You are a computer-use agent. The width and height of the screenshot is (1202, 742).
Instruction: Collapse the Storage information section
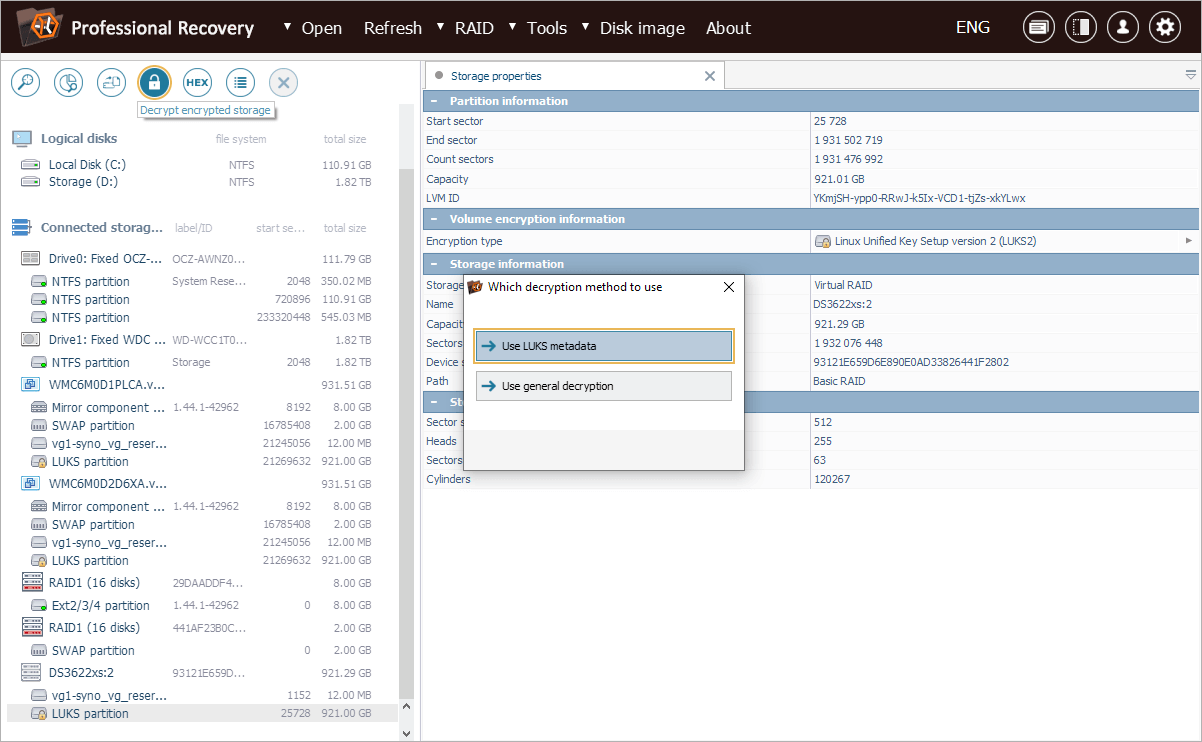pyautogui.click(x=434, y=264)
